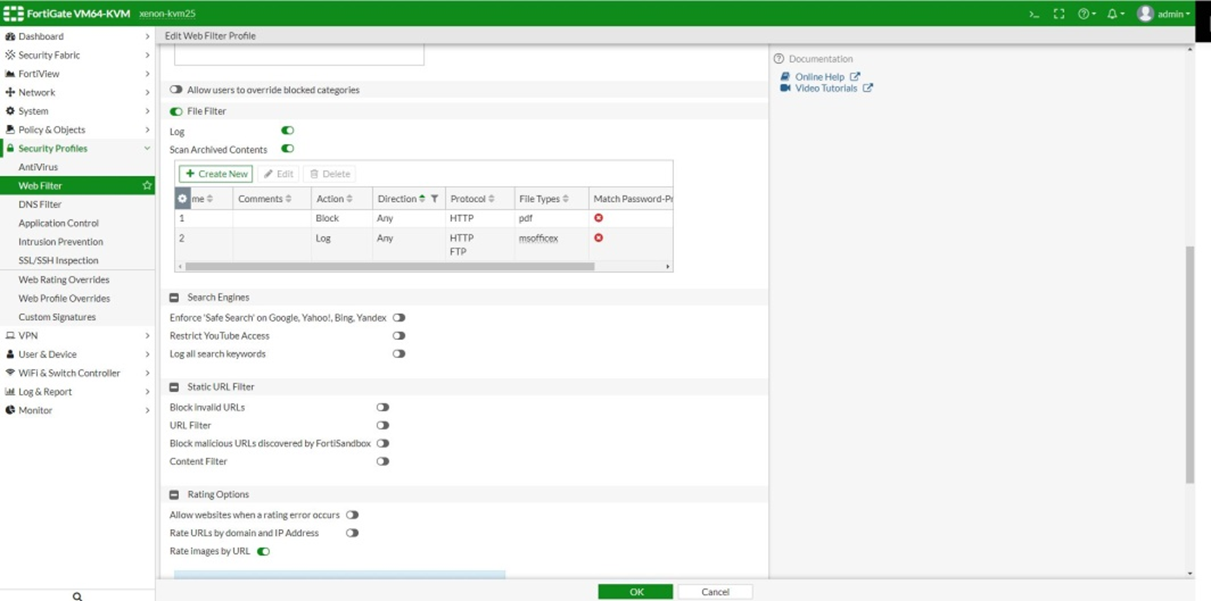Viewport: 1211px width, 601px height.
Task: Open the help question mark menu
Action: (1086, 14)
